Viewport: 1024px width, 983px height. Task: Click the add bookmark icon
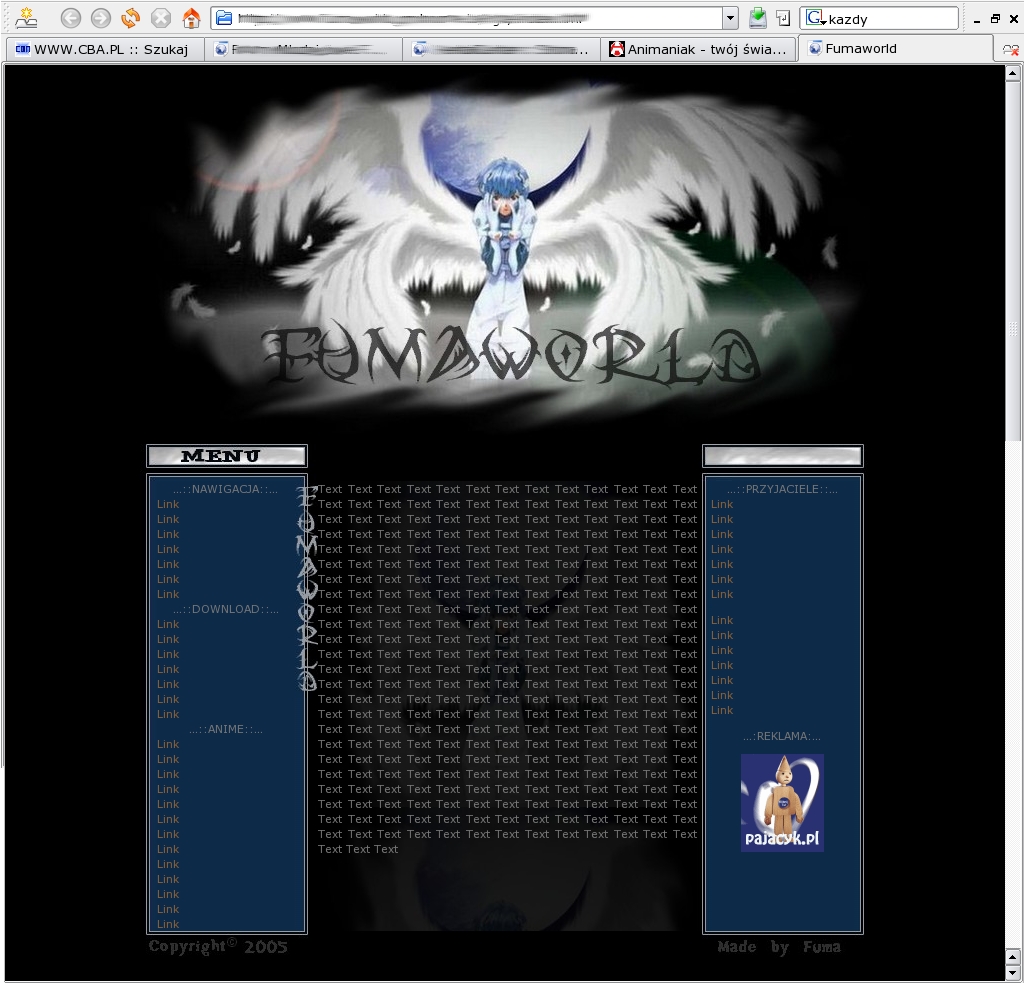25,17
